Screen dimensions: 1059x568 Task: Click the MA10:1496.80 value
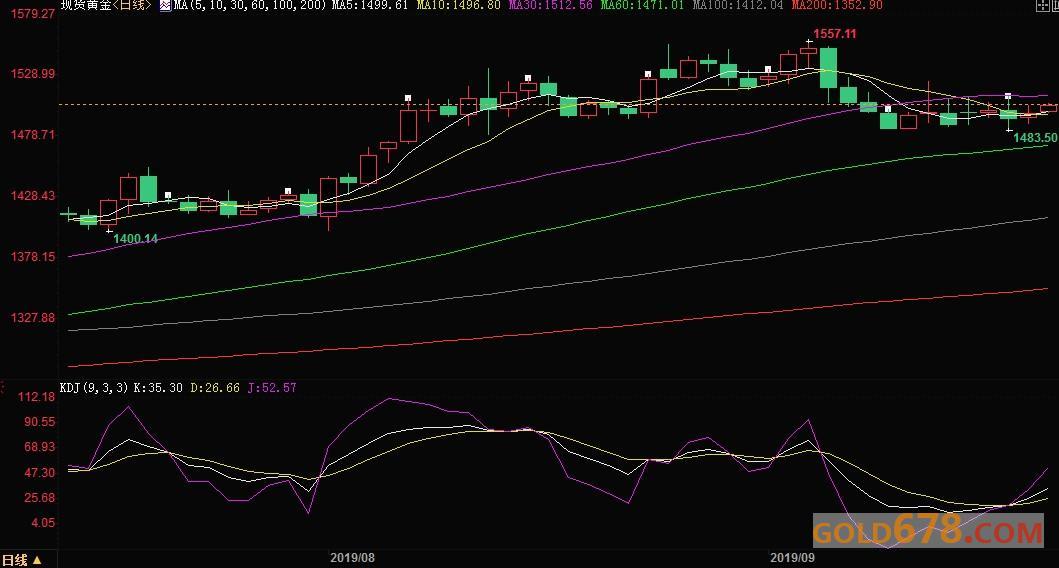click(x=459, y=5)
